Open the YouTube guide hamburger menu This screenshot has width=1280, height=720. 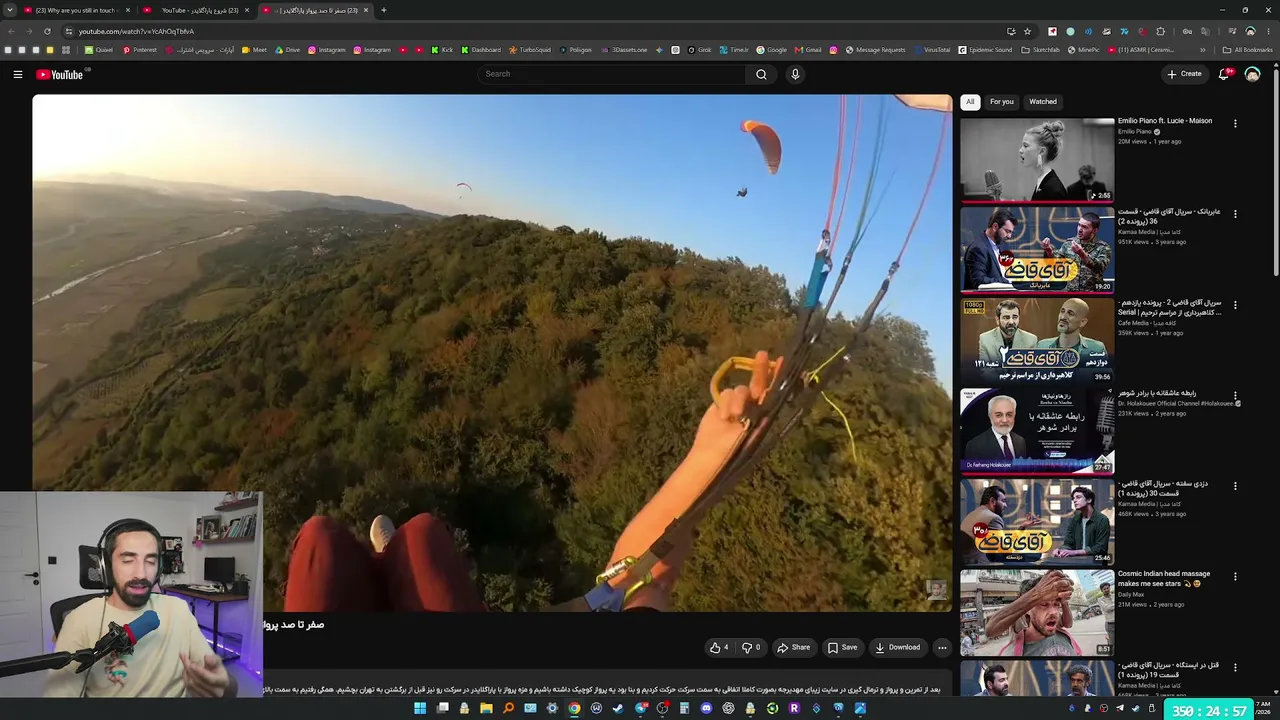[17, 74]
